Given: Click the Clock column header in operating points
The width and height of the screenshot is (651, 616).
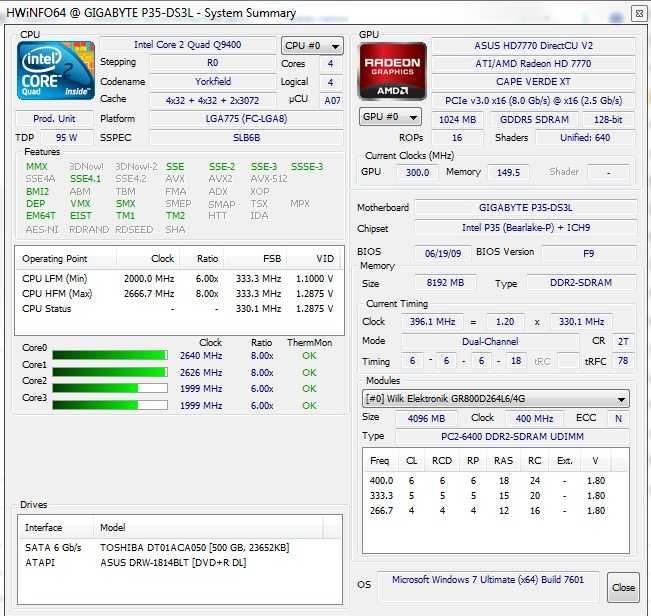Looking at the screenshot, I should (x=148, y=259).
